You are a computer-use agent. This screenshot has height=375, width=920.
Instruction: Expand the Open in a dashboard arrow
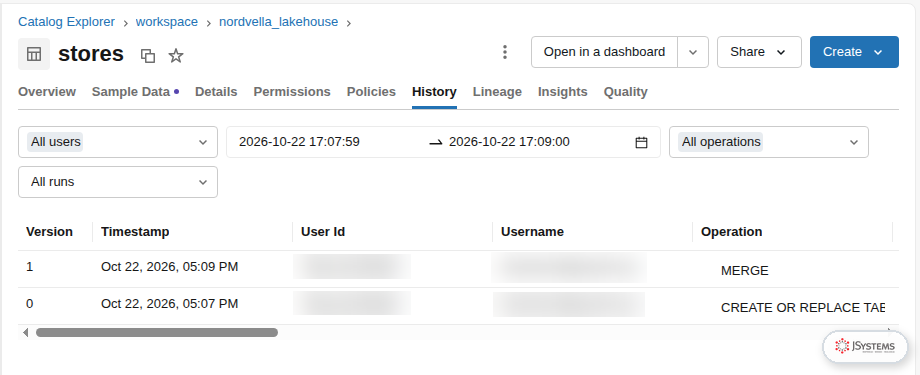point(693,52)
